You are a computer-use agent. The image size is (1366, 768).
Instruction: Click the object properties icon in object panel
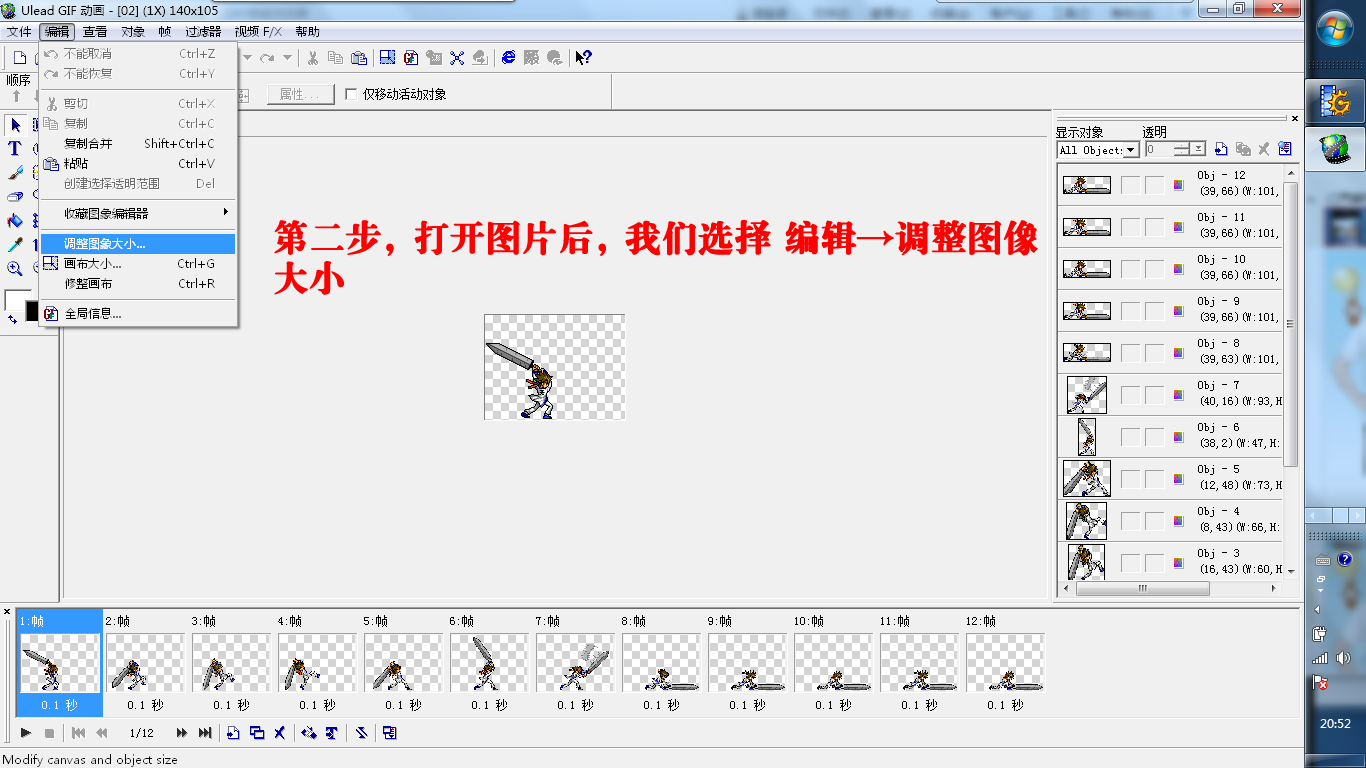[x=1285, y=149]
